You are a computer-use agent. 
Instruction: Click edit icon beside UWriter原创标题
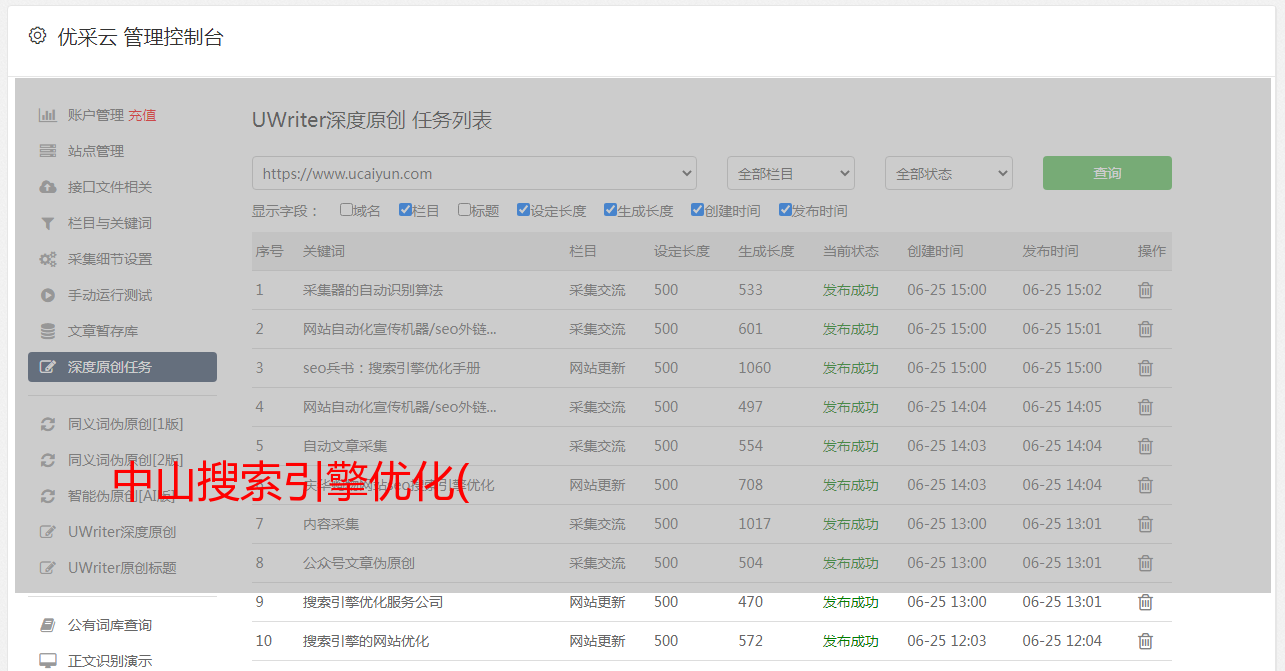[x=47, y=568]
